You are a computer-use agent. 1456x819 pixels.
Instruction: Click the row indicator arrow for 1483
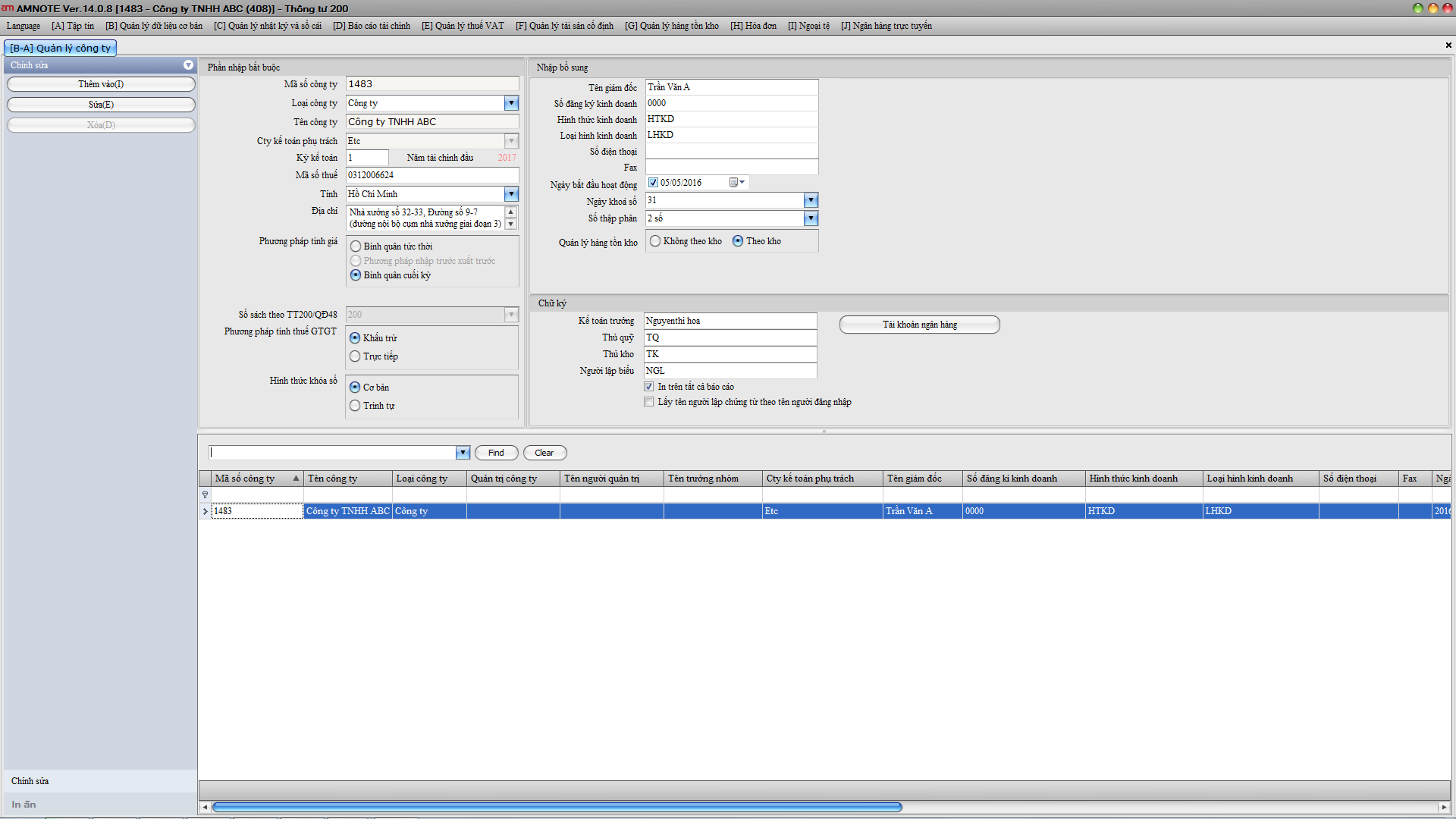coord(205,511)
